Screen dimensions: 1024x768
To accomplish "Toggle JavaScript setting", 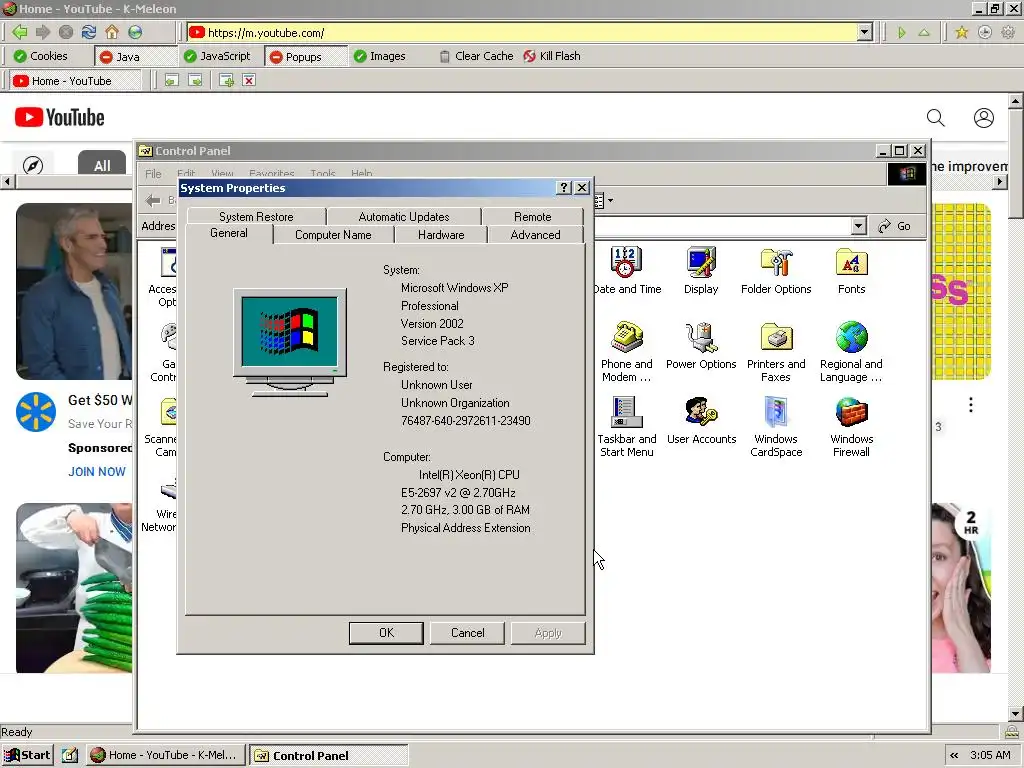I will [217, 56].
